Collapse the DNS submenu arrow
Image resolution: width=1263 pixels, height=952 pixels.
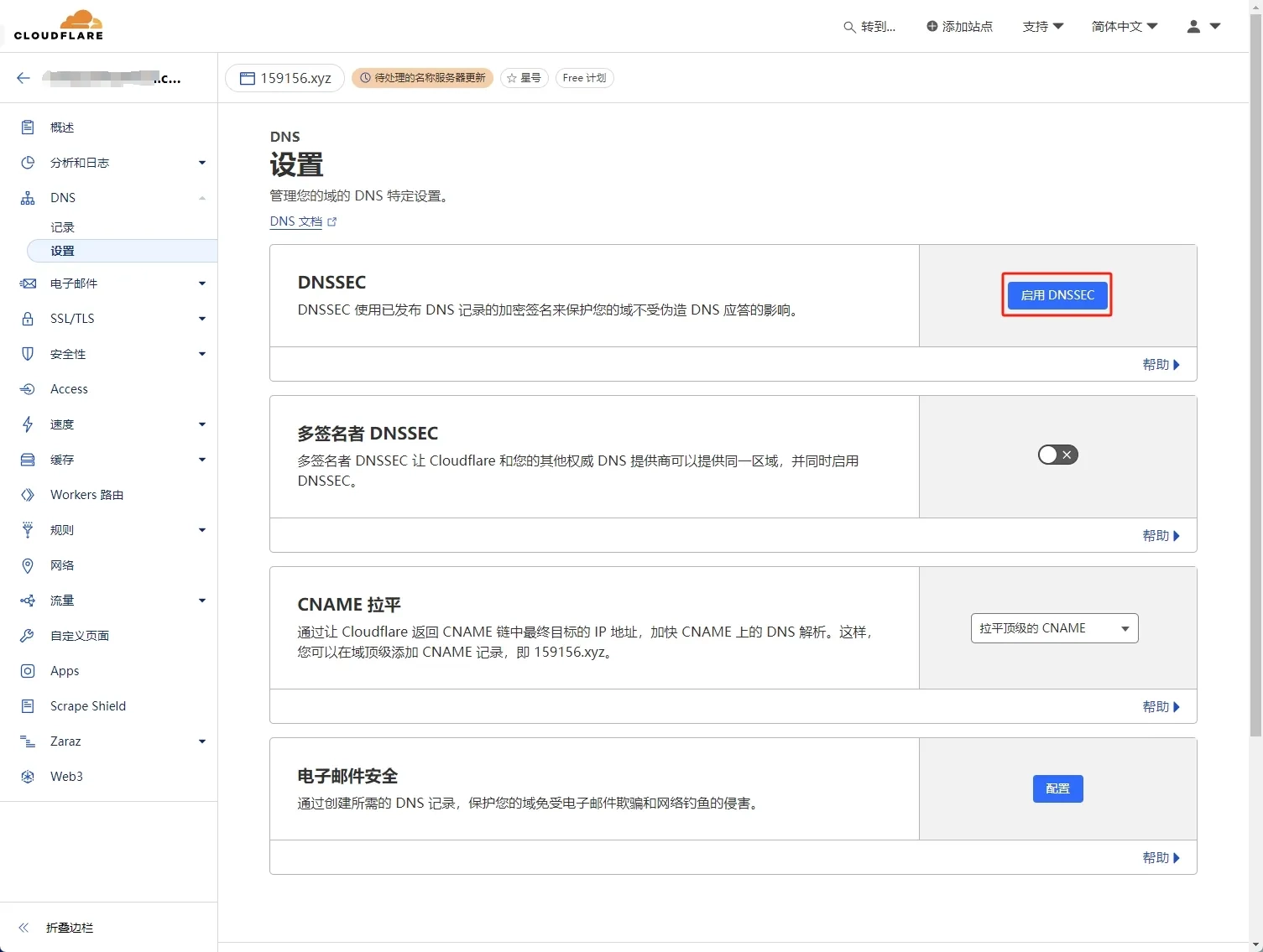tap(202, 198)
